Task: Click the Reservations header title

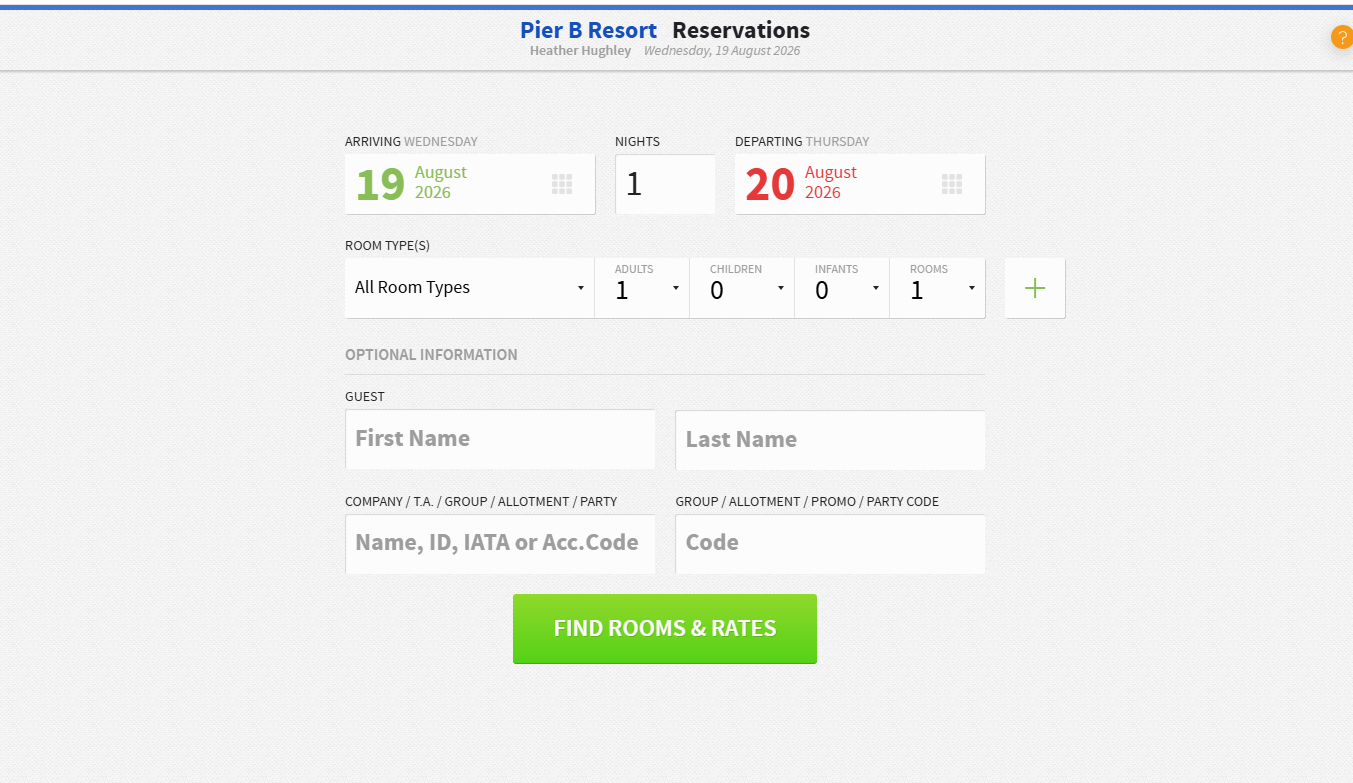Action: click(741, 30)
